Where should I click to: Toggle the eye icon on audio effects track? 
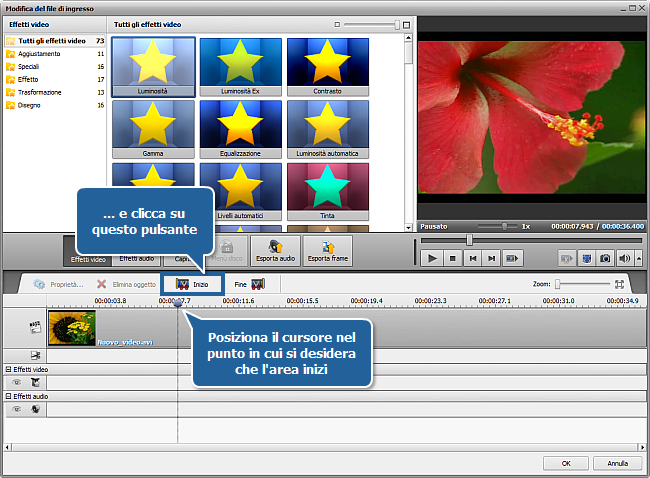[16, 409]
